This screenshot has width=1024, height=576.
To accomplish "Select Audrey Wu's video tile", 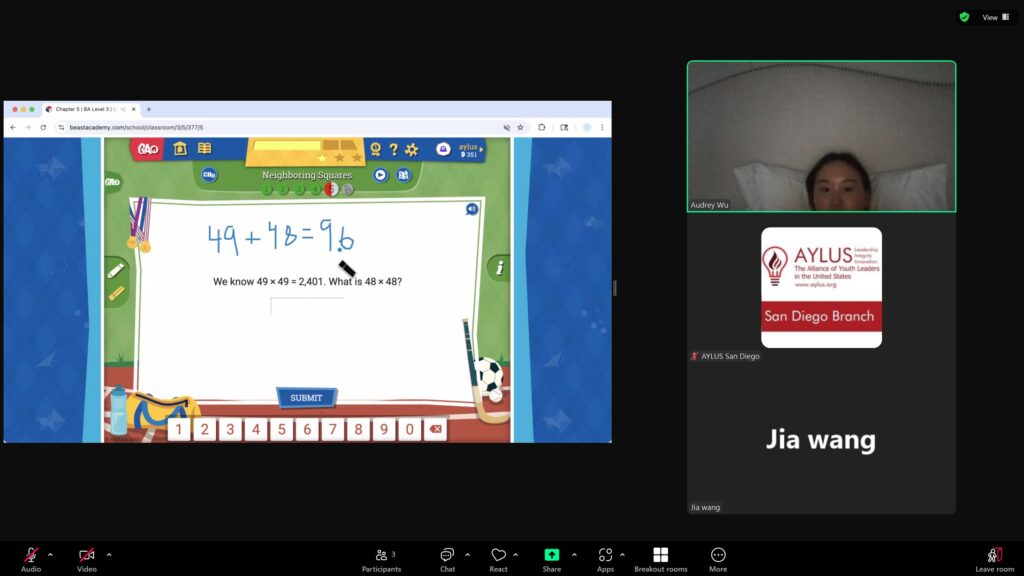I will coord(822,136).
